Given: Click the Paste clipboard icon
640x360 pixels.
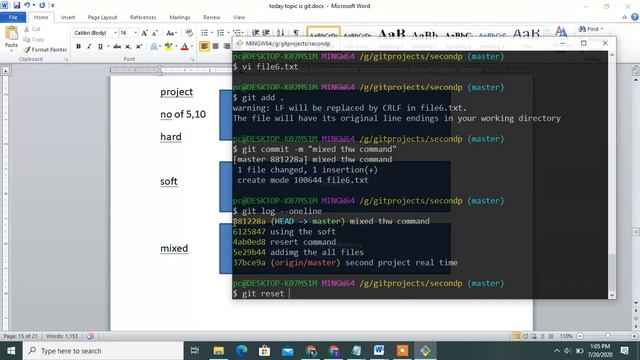Looking at the screenshot, I should coord(11,33).
